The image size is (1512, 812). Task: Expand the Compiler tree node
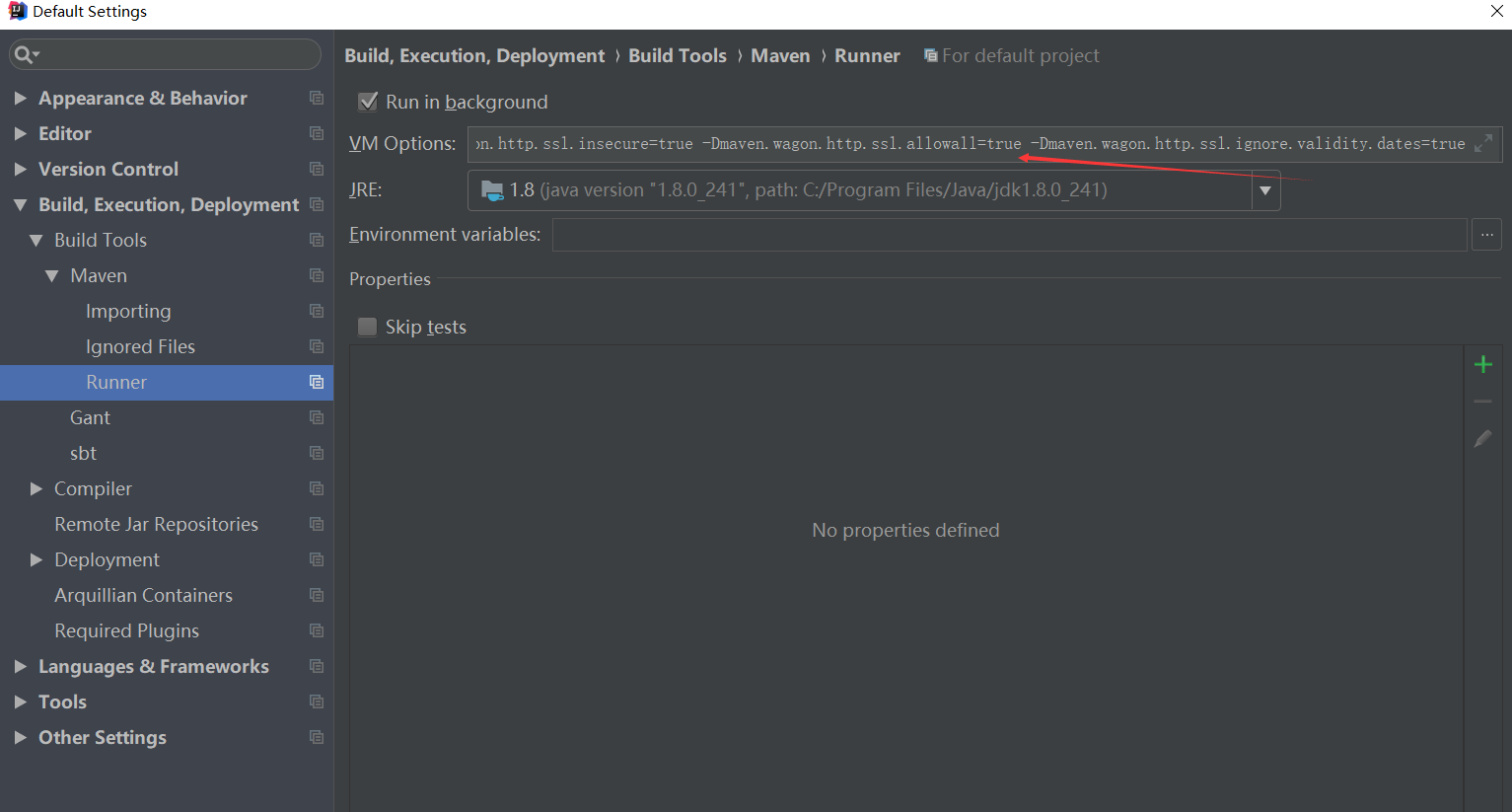tap(37, 488)
